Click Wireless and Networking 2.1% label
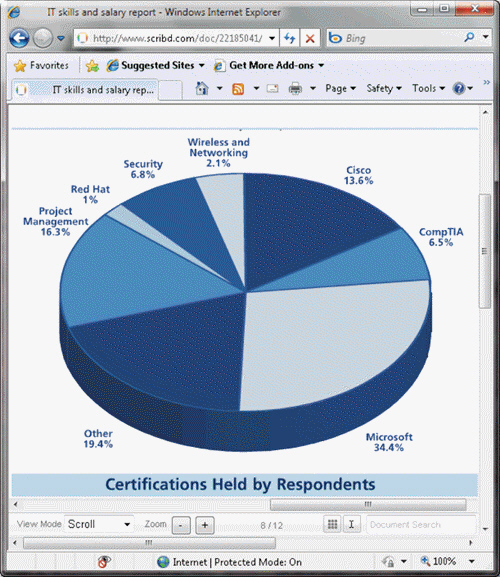Screen dimensions: 500x577 (x=219, y=152)
